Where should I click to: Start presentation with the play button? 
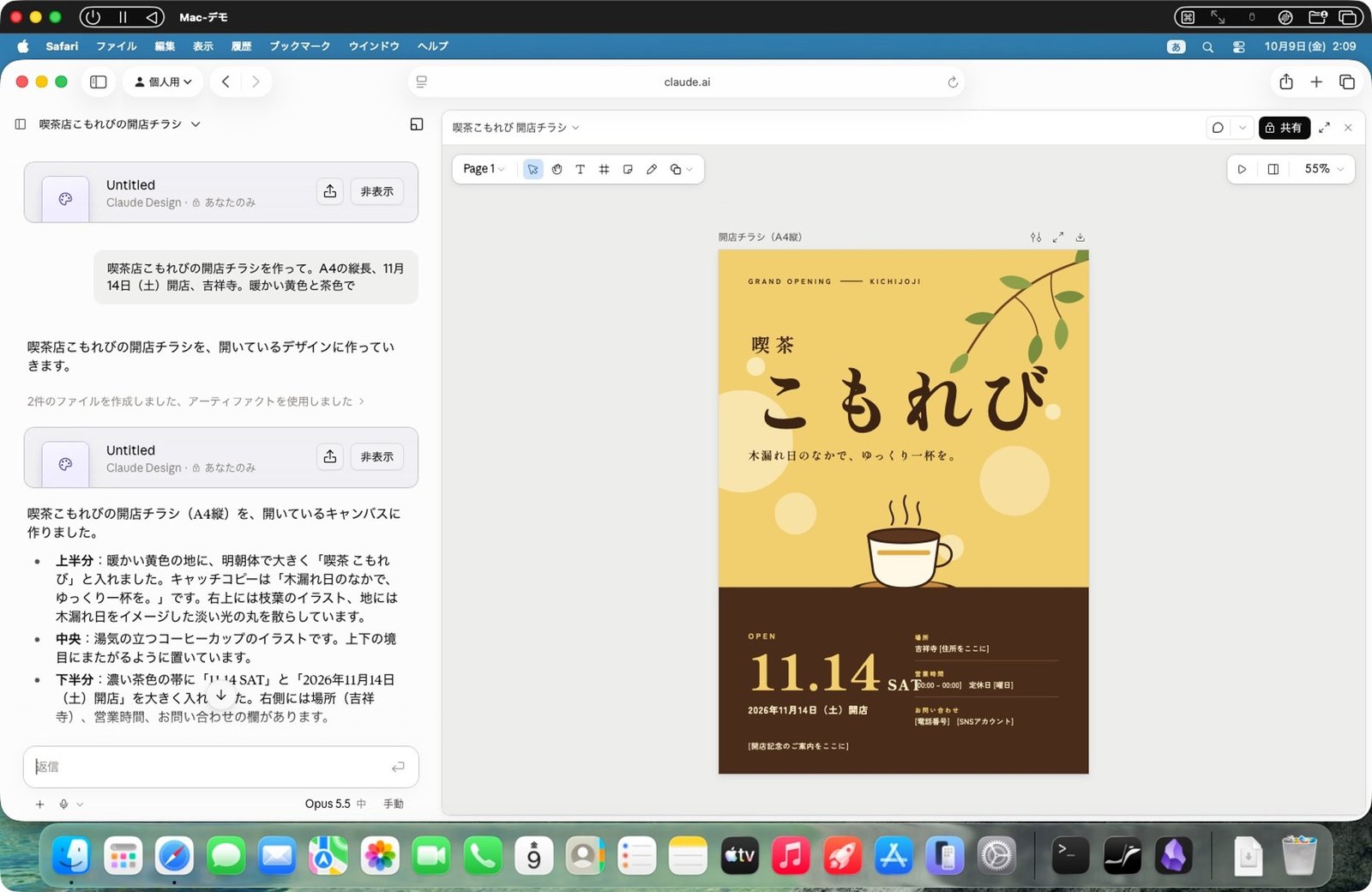(x=1242, y=169)
